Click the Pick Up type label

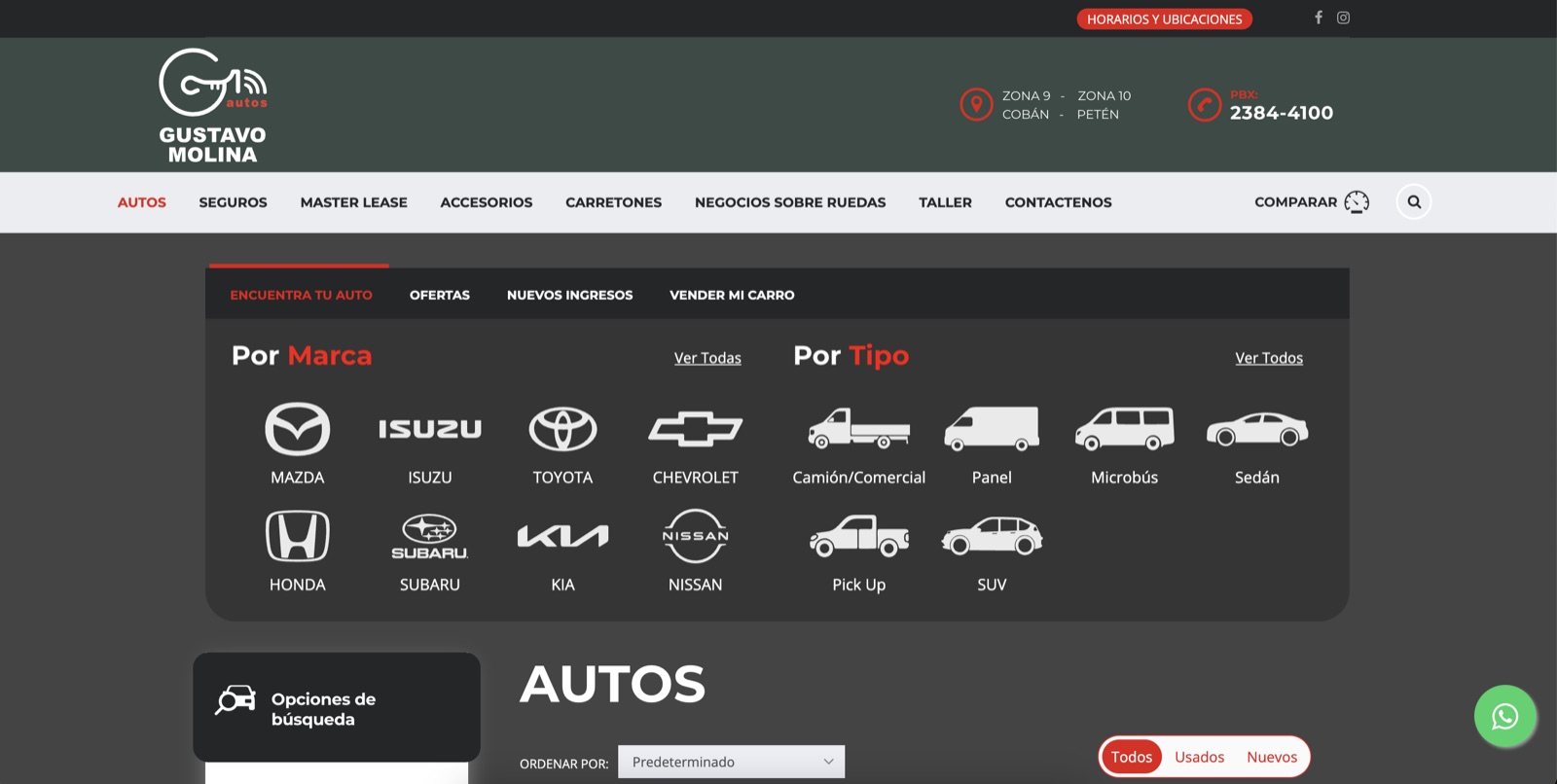(859, 585)
